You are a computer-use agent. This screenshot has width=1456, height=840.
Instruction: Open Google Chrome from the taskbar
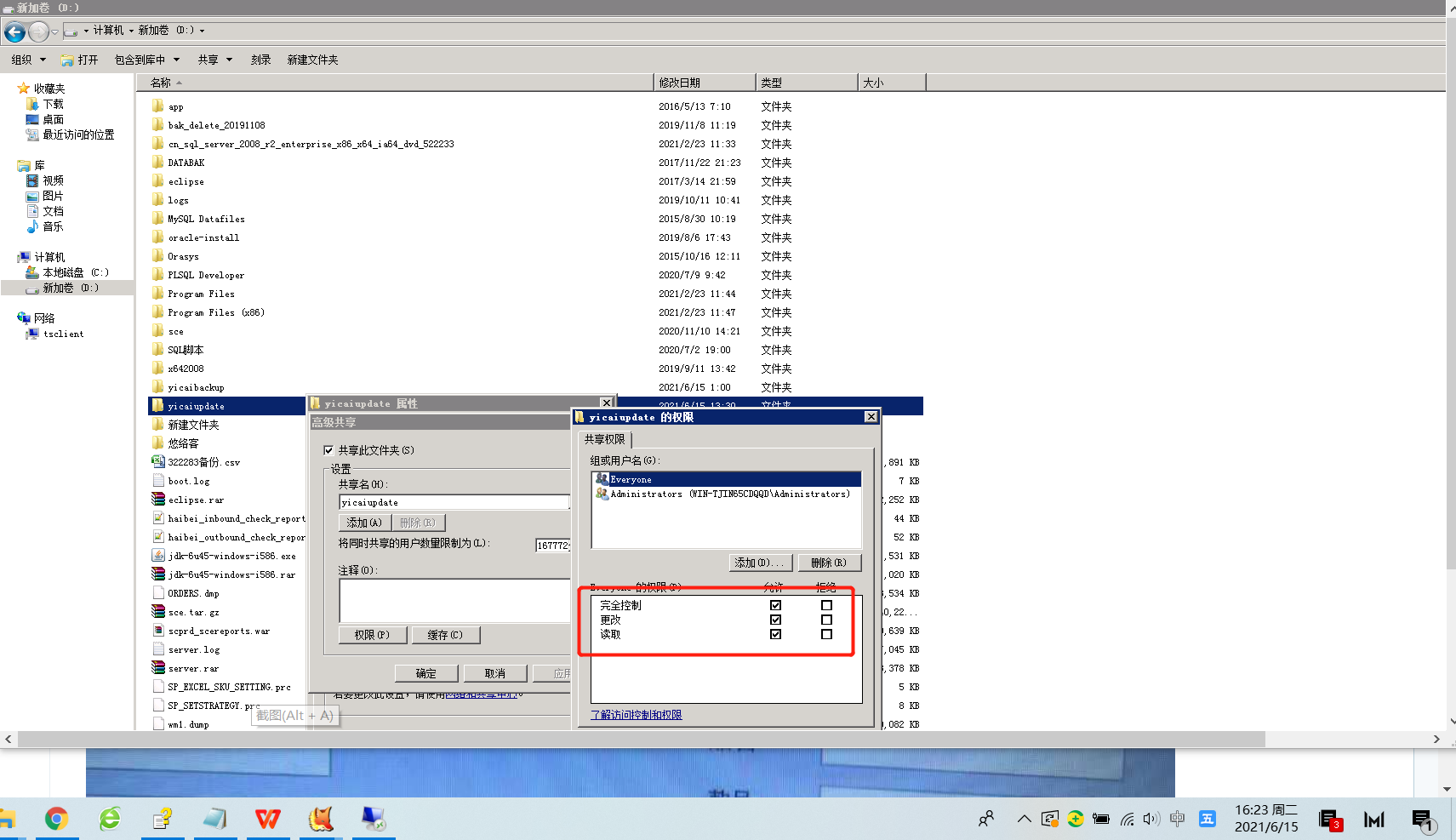click(x=56, y=819)
